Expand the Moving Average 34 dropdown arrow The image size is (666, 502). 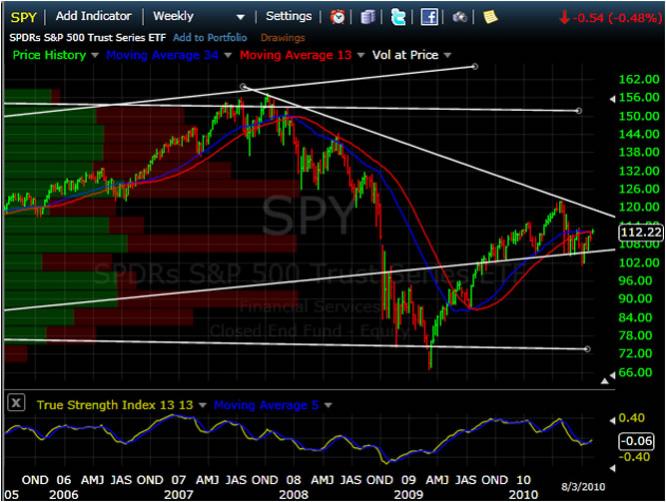(228, 55)
